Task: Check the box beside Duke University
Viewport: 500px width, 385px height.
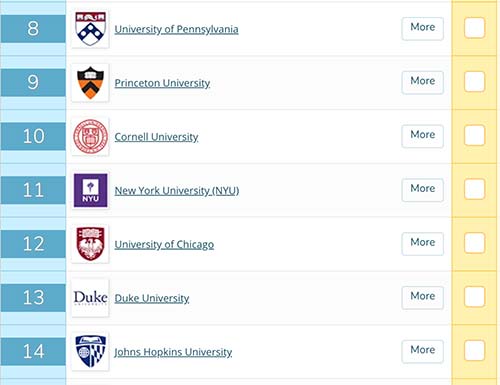Action: 474,297
